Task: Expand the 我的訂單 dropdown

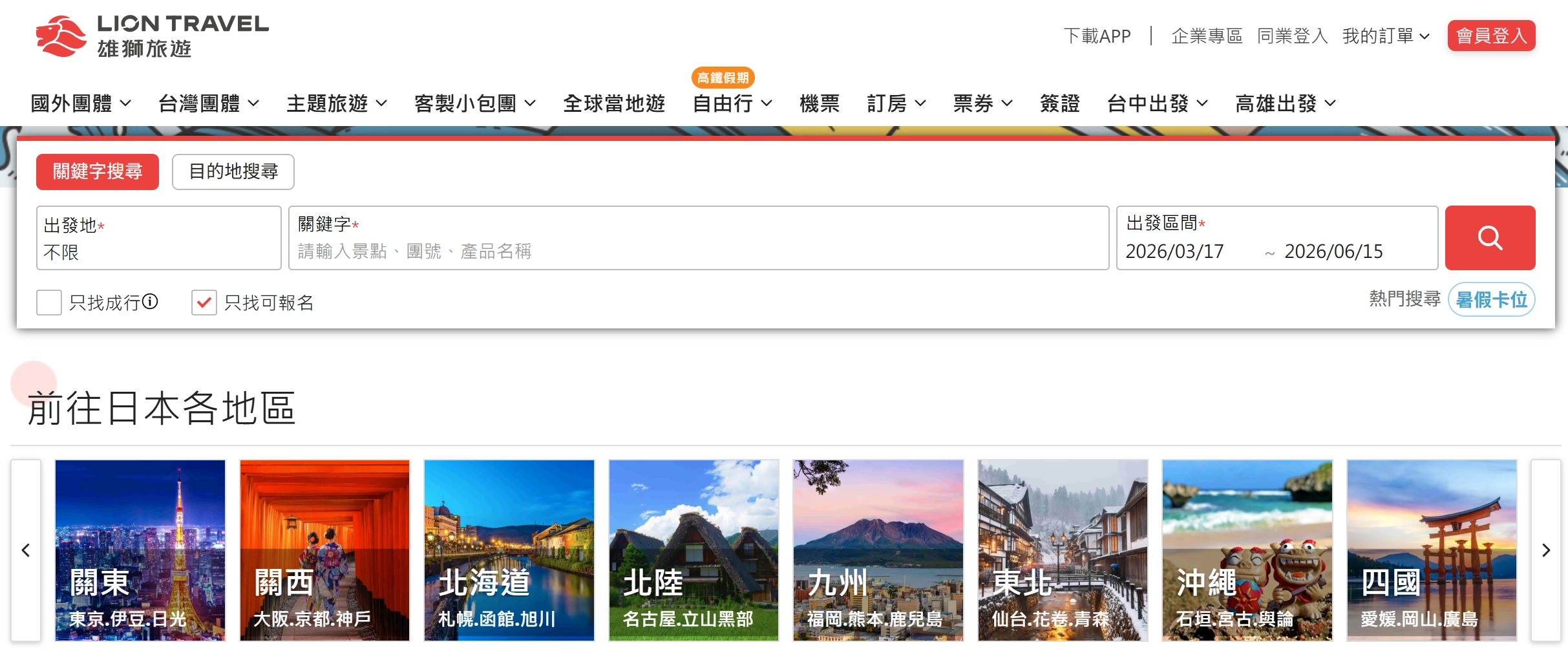Action: click(x=1385, y=36)
